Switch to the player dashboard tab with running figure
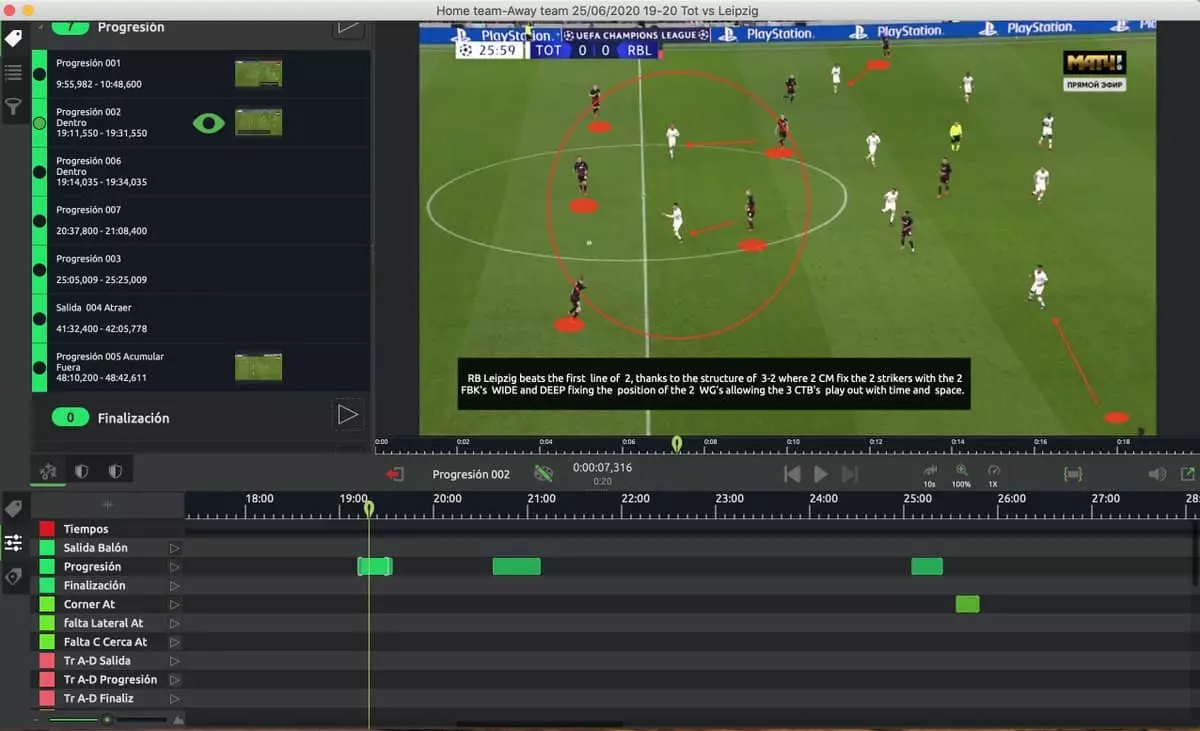1200x731 pixels. (x=48, y=471)
